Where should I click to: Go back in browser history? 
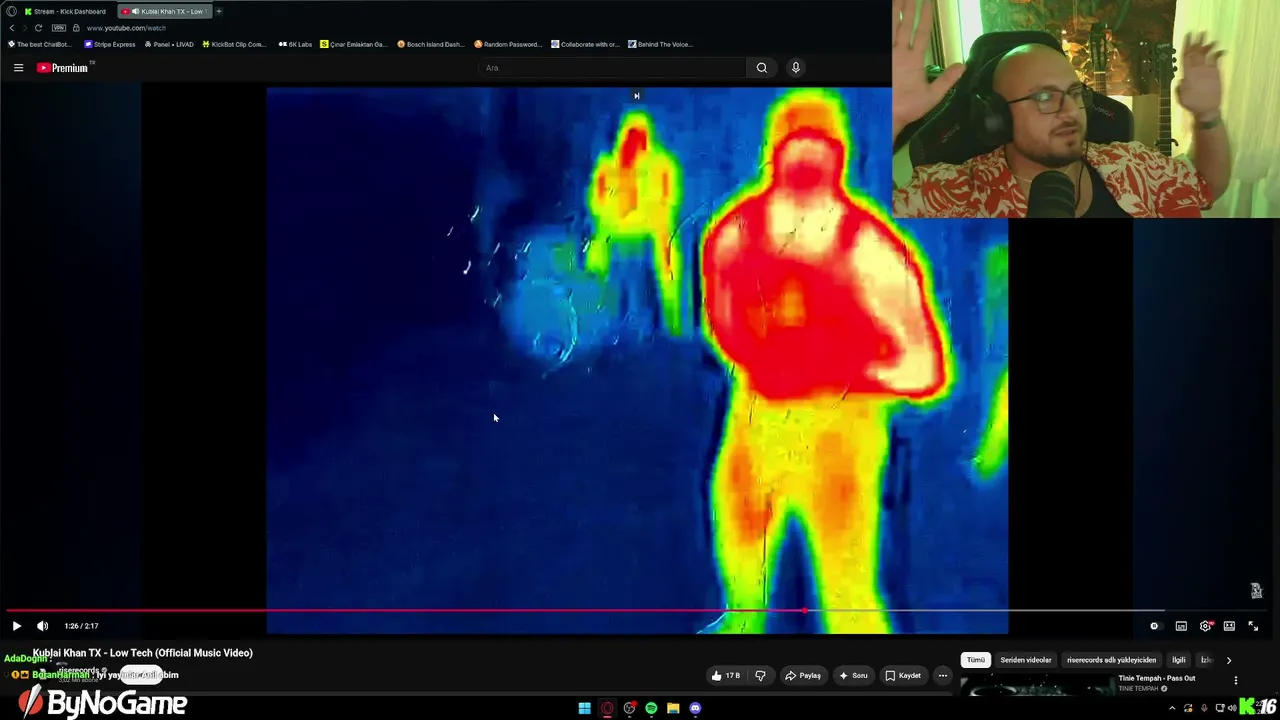12,28
